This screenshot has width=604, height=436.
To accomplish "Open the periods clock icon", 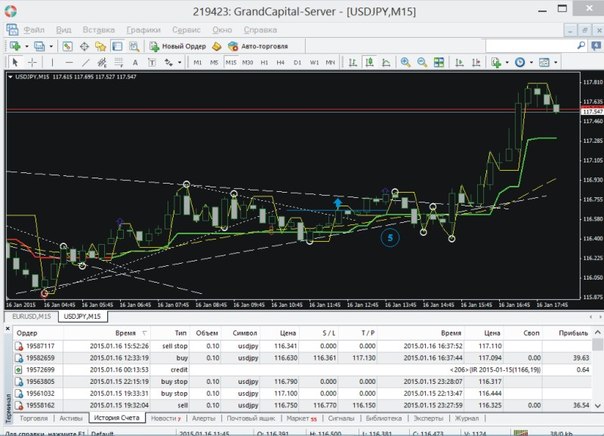I will click(520, 62).
